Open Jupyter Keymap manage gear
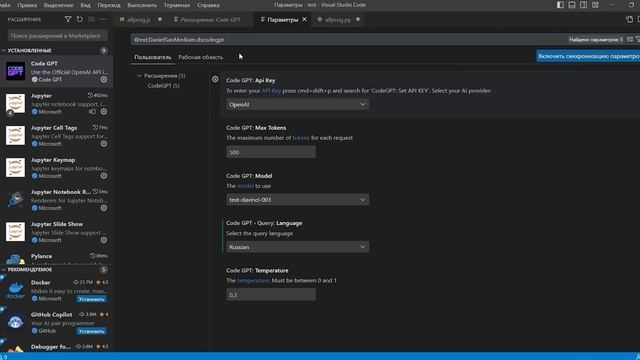The height and width of the screenshot is (360, 640). pyautogui.click(x=104, y=176)
